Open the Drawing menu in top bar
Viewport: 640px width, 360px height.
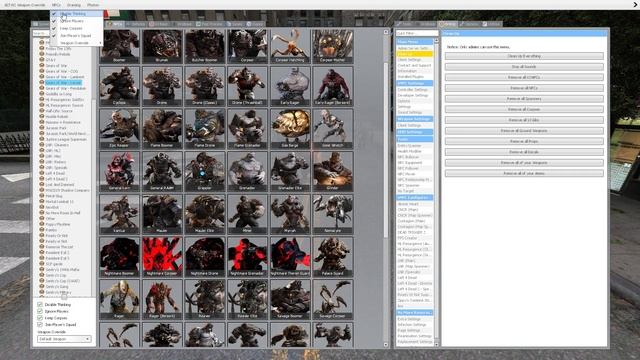[x=74, y=5]
